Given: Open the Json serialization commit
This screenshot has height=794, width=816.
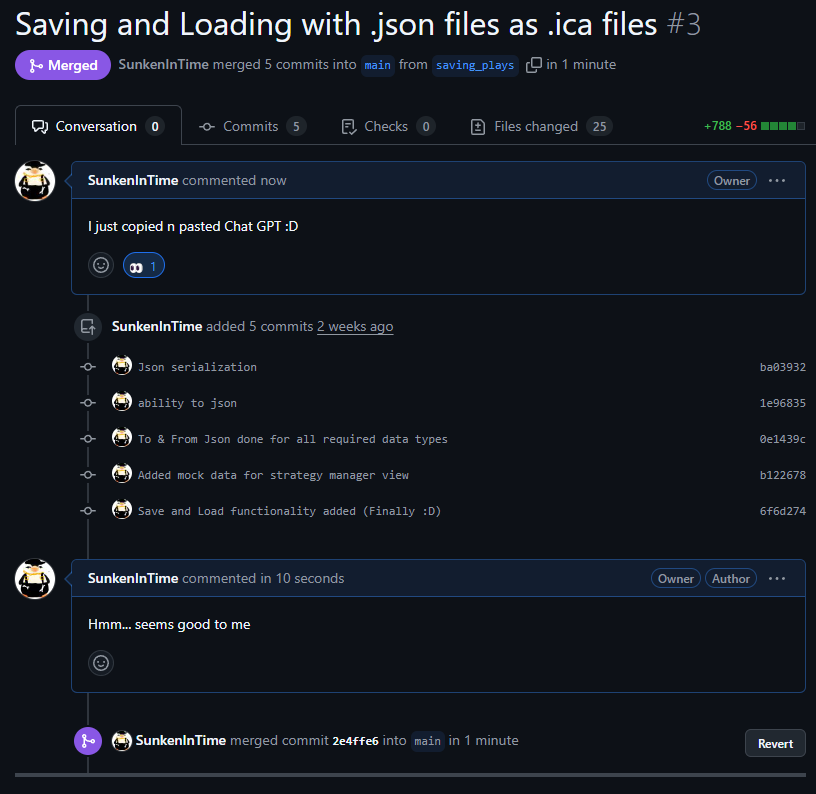Looking at the screenshot, I should pos(197,367).
